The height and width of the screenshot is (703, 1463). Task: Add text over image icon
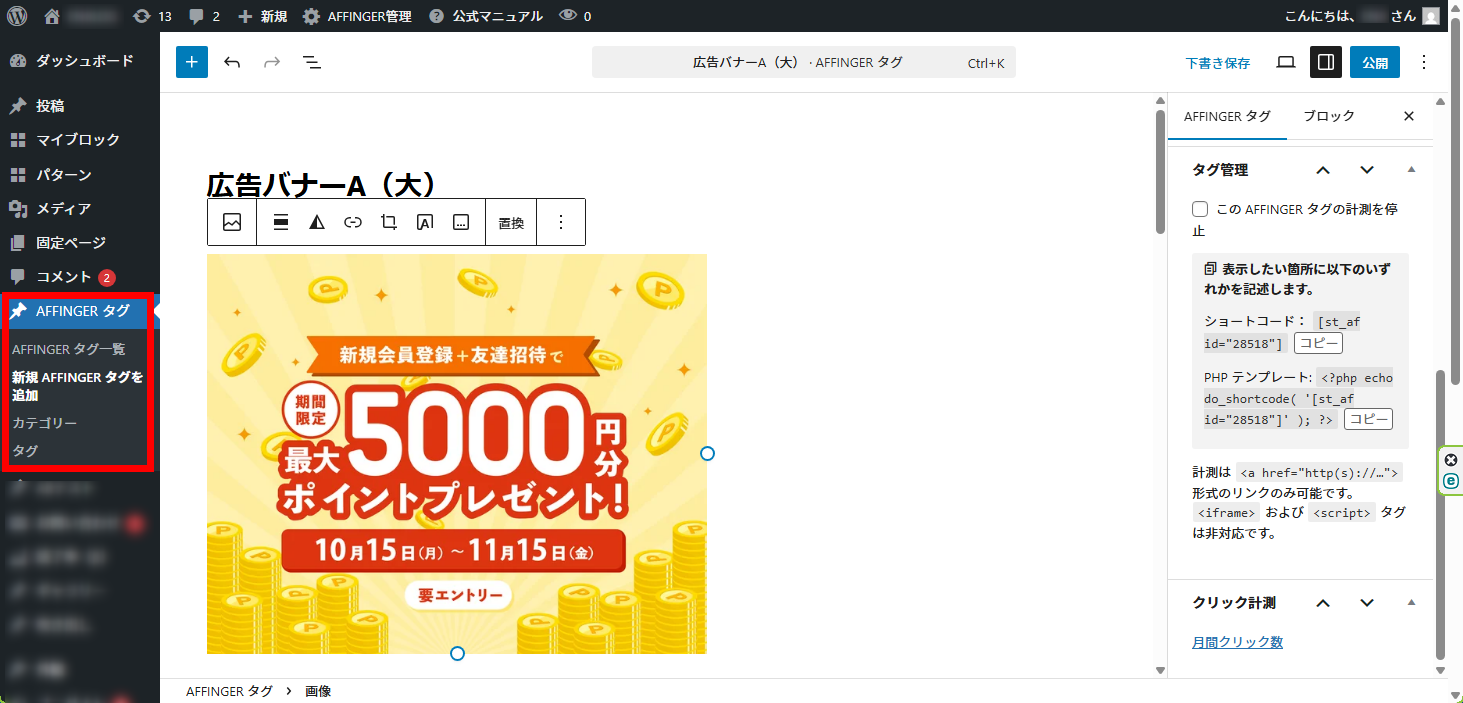click(x=425, y=222)
